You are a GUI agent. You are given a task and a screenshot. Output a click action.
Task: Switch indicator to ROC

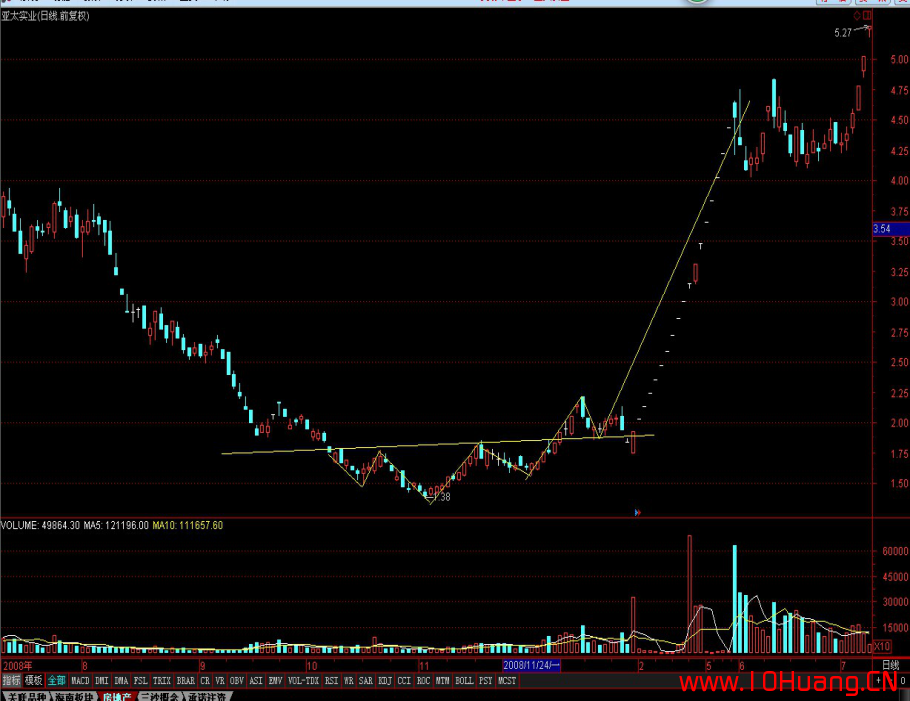point(423,680)
